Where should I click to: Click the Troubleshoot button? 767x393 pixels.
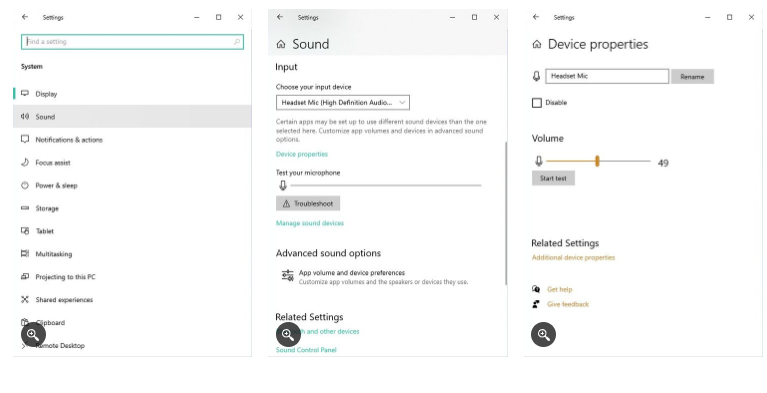[x=308, y=204]
